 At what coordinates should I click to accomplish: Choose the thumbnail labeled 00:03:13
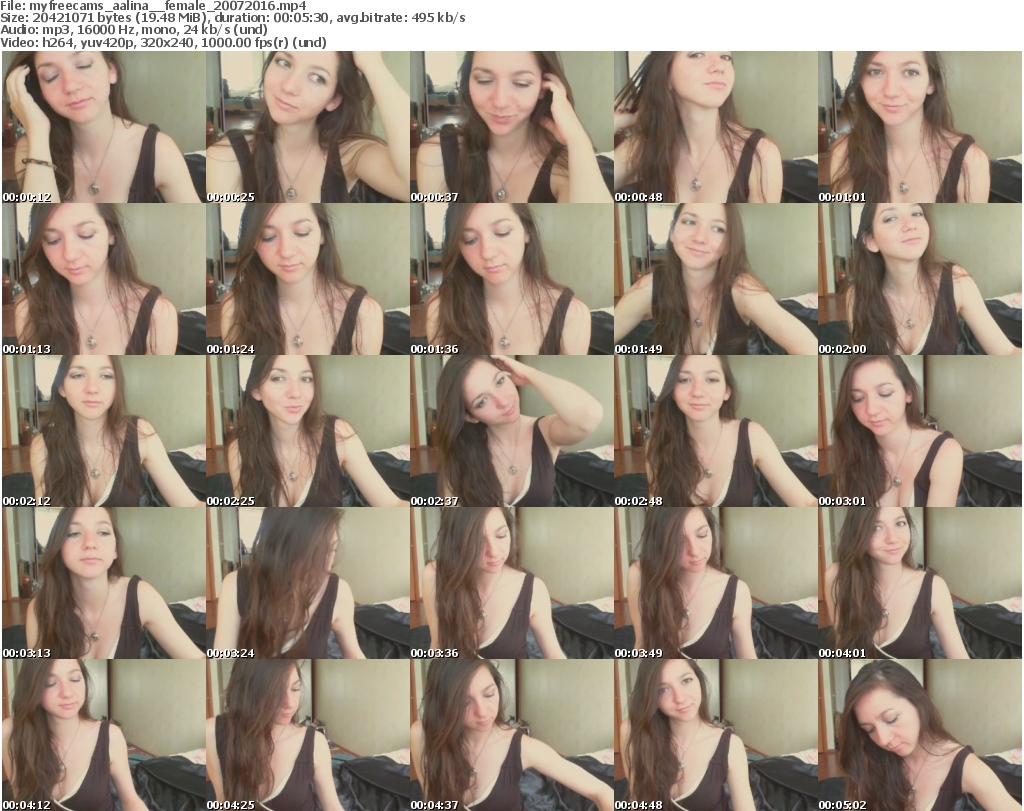tap(103, 583)
